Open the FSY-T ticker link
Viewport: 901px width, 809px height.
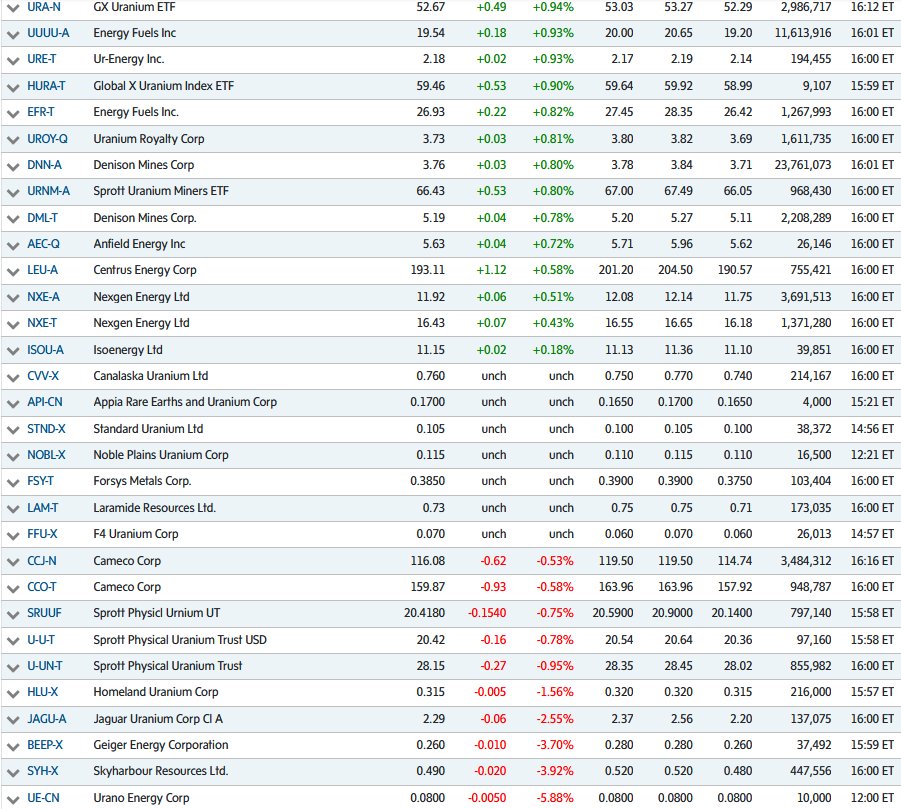[40, 481]
